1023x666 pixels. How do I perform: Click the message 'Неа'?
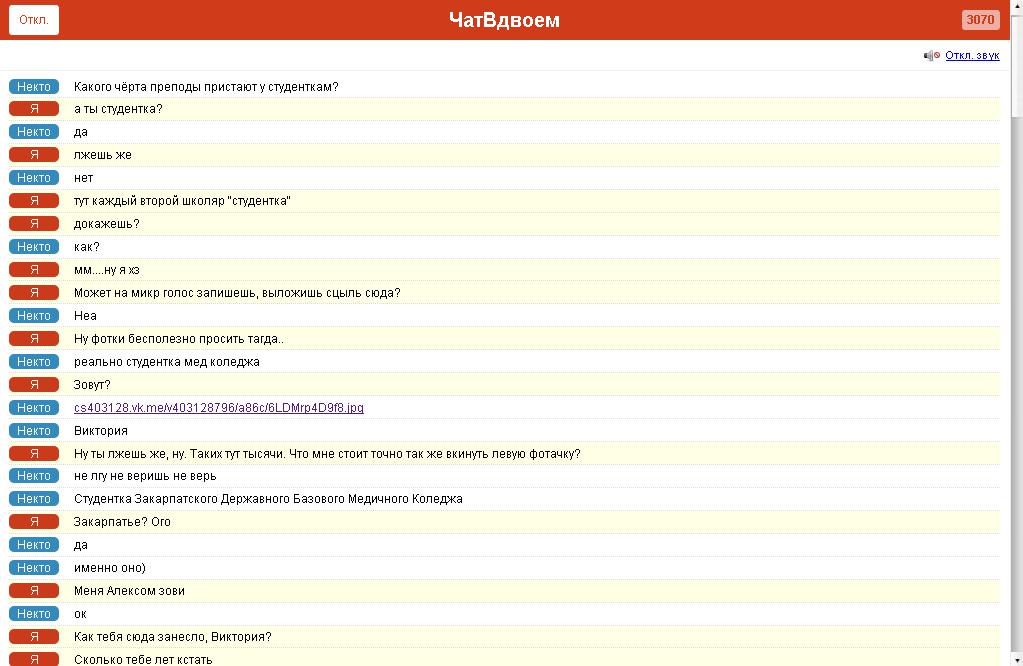pyautogui.click(x=85, y=316)
